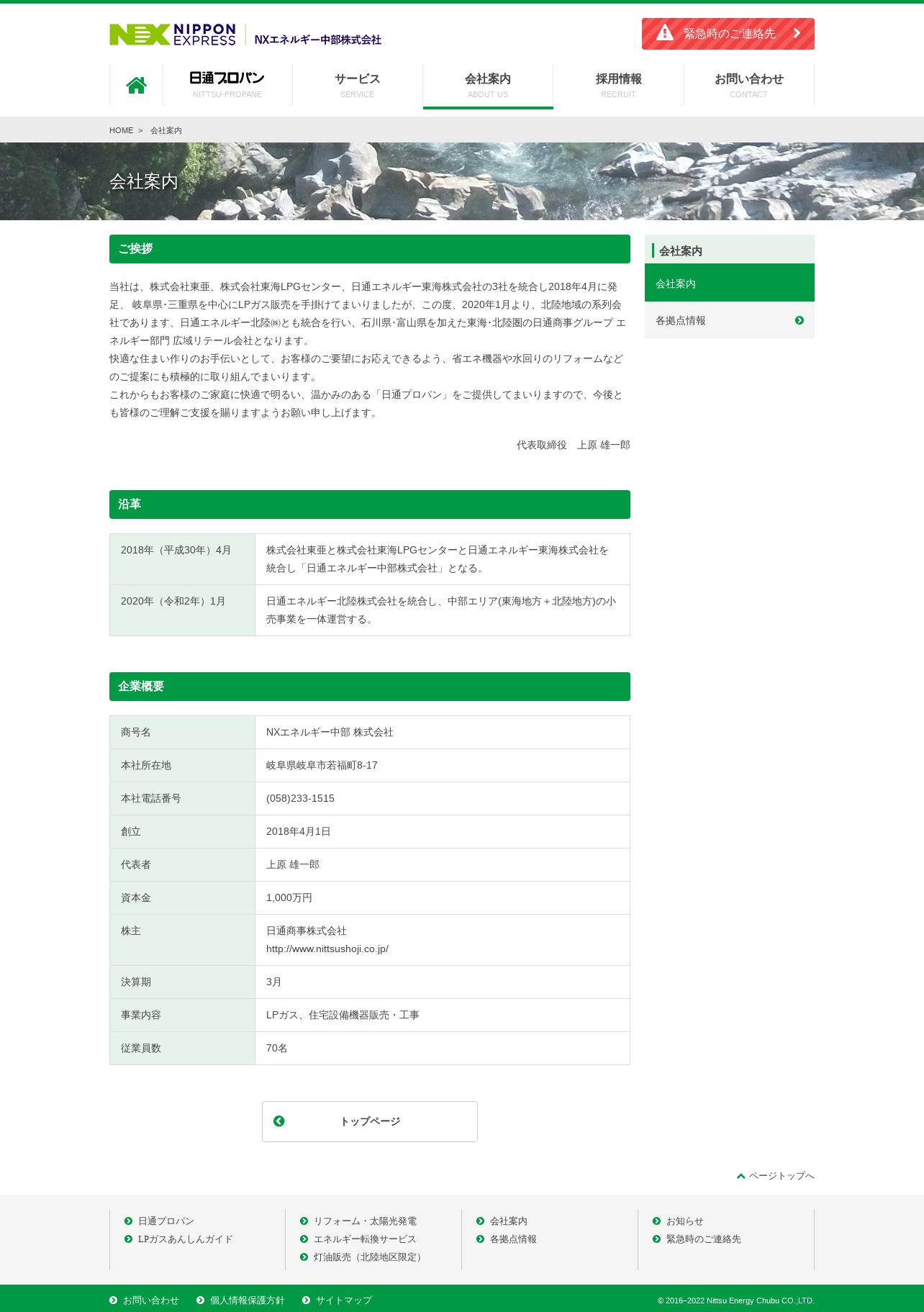This screenshot has height=1312, width=924.
Task: Open the お問い合わせ CONTACT navigation item
Action: coord(748,85)
